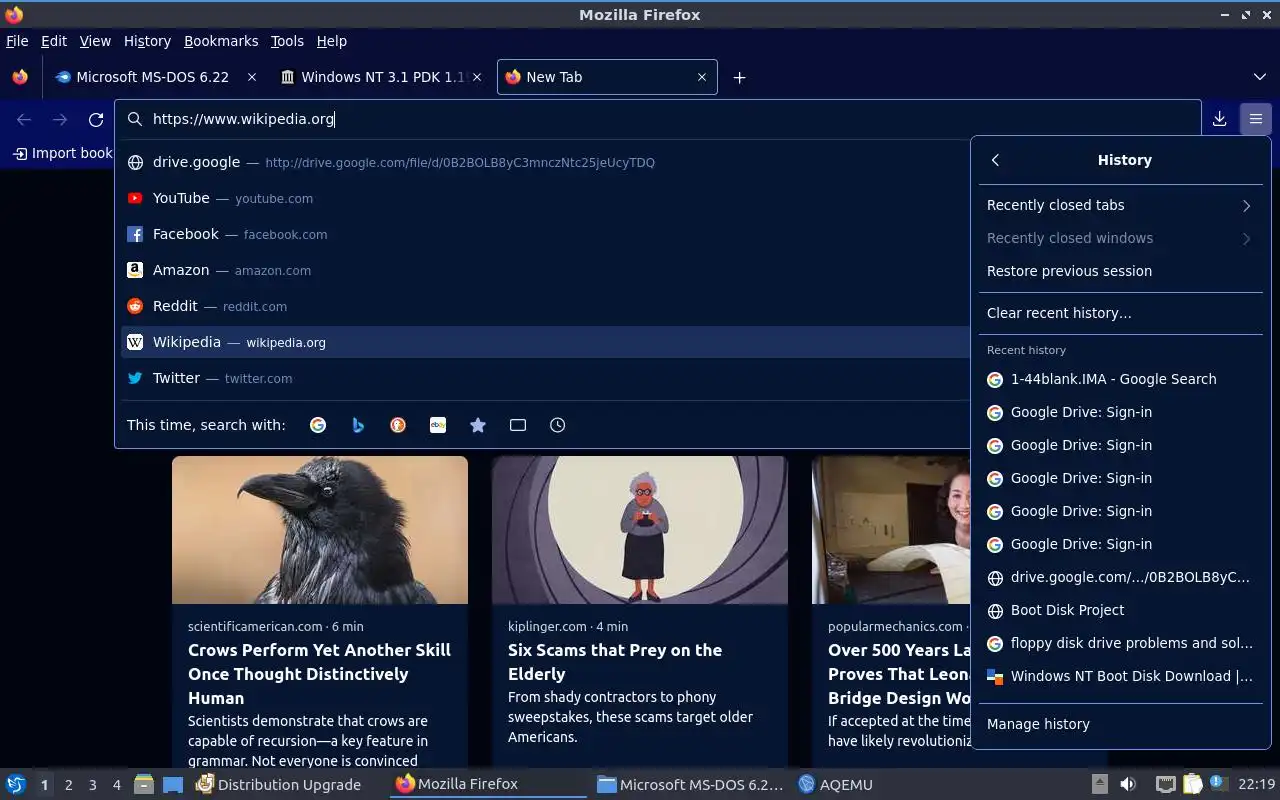The height and width of the screenshot is (800, 1280).
Task: Switch to AQEMU in taskbar
Action: (836, 785)
